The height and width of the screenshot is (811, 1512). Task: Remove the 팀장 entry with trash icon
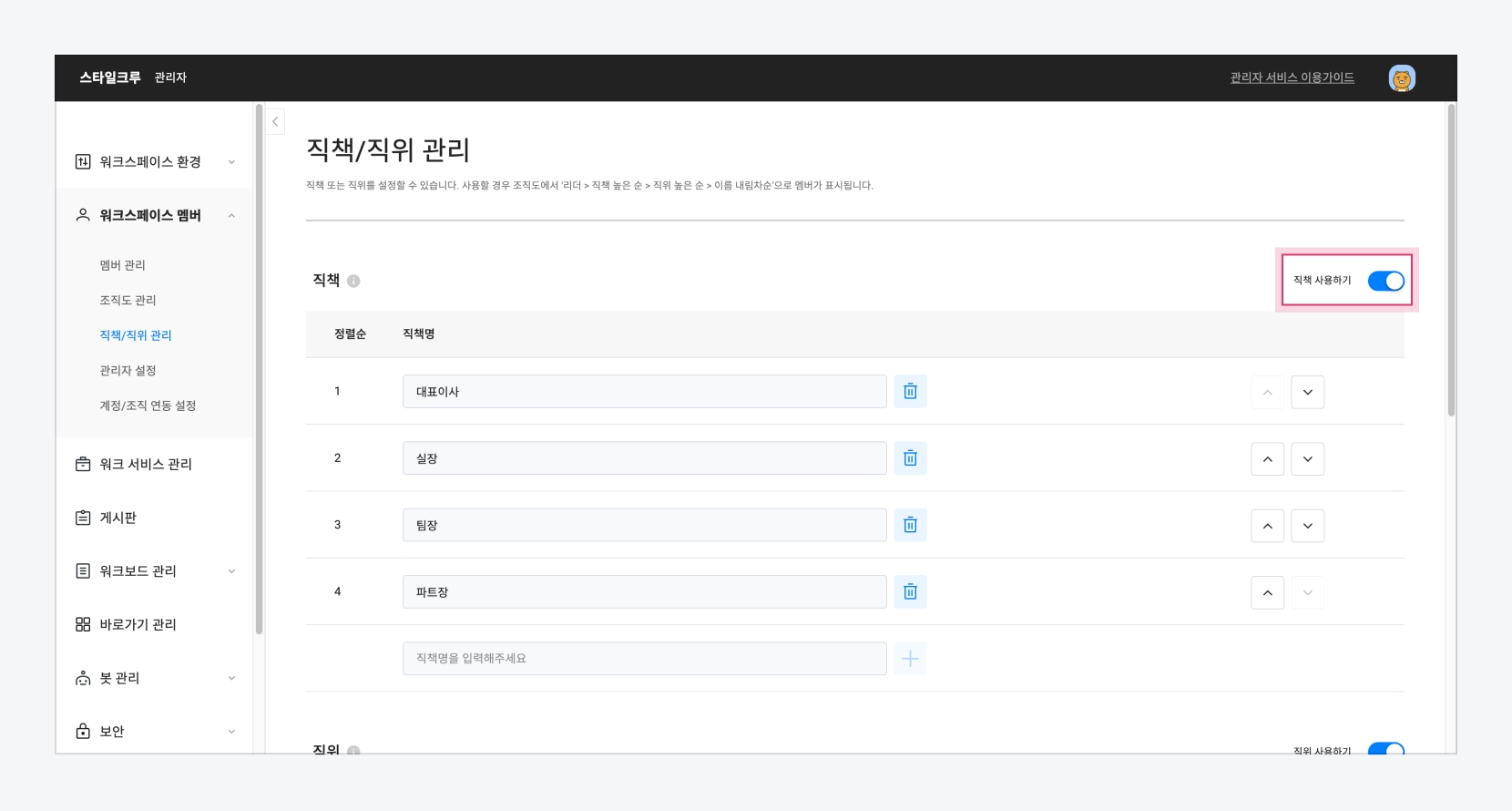click(910, 525)
